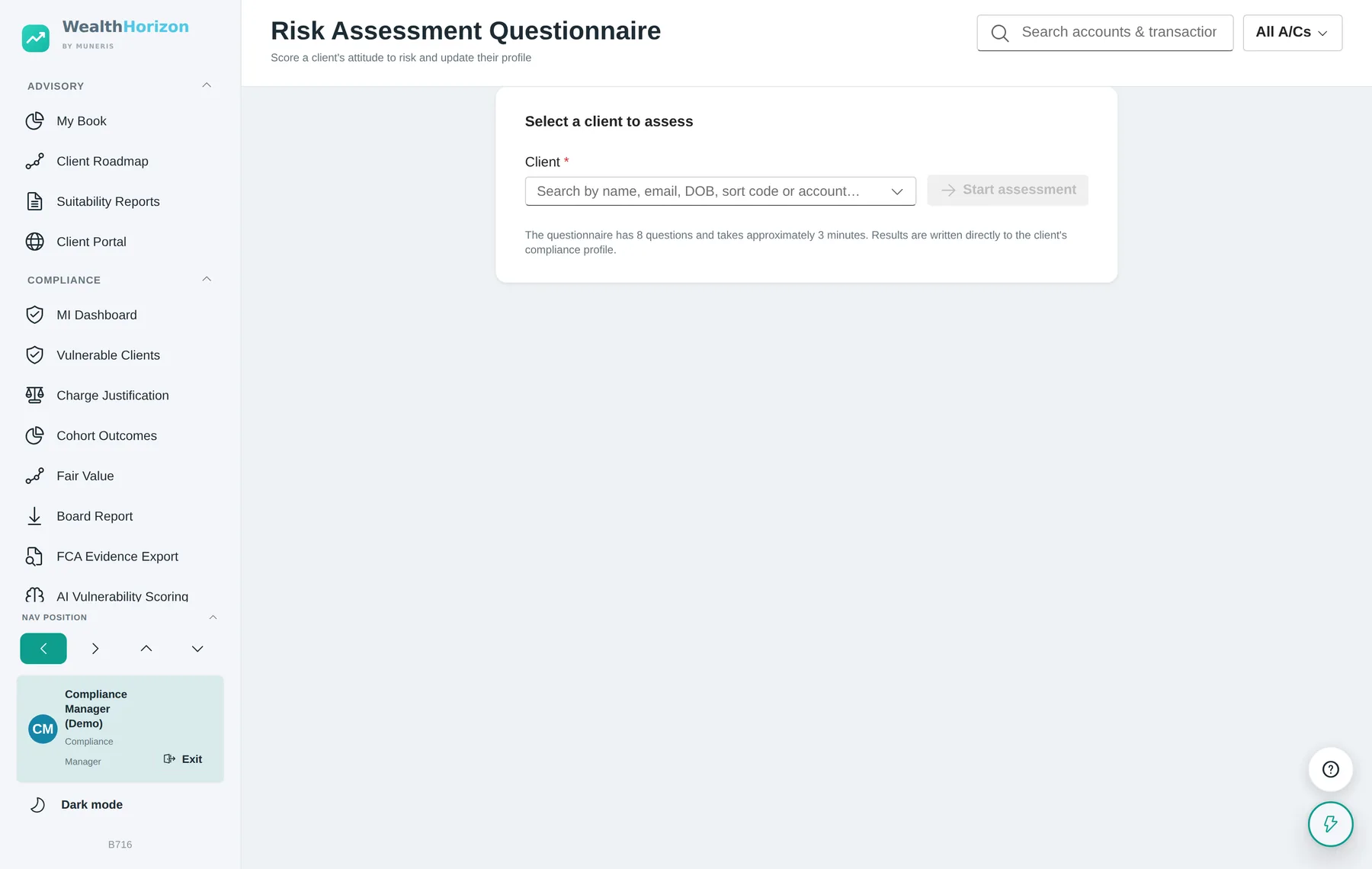
Task: Click the Board Report download icon
Action: 34,516
